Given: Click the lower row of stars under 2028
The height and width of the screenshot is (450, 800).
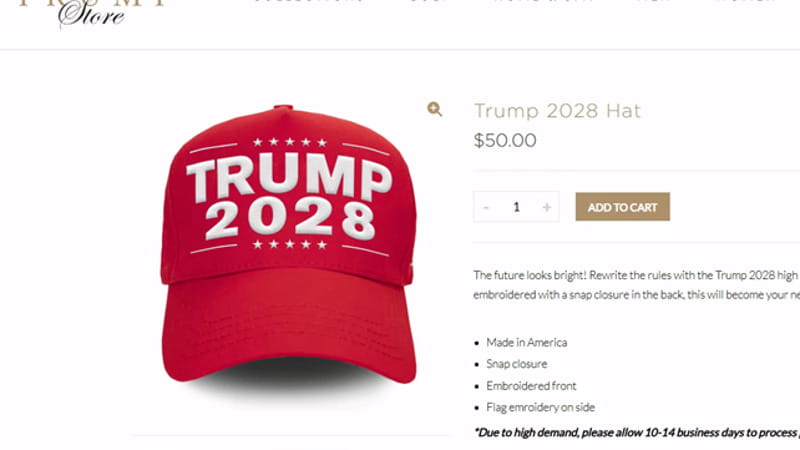Looking at the screenshot, I should (290, 244).
